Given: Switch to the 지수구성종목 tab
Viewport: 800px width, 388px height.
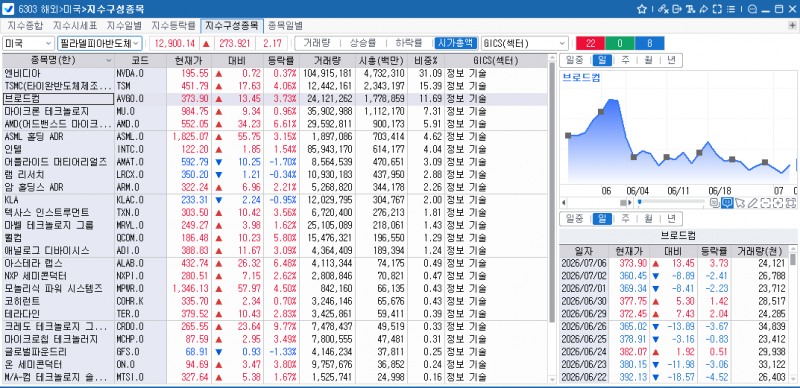Looking at the screenshot, I should pyautogui.click(x=232, y=26).
